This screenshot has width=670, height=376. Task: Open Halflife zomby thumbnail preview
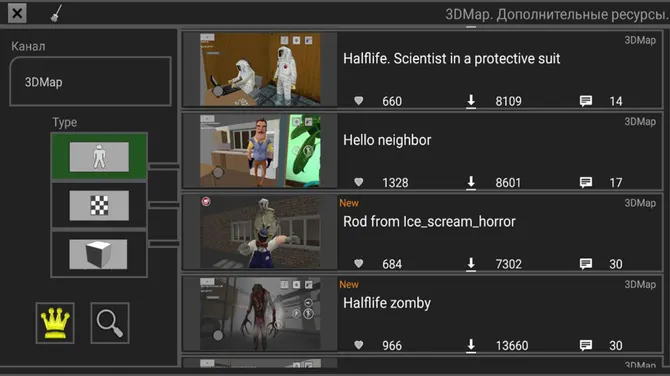coord(260,314)
